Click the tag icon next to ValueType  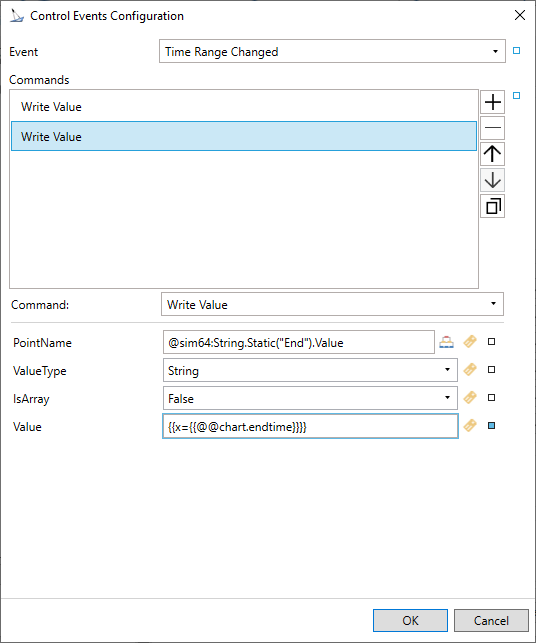point(470,370)
